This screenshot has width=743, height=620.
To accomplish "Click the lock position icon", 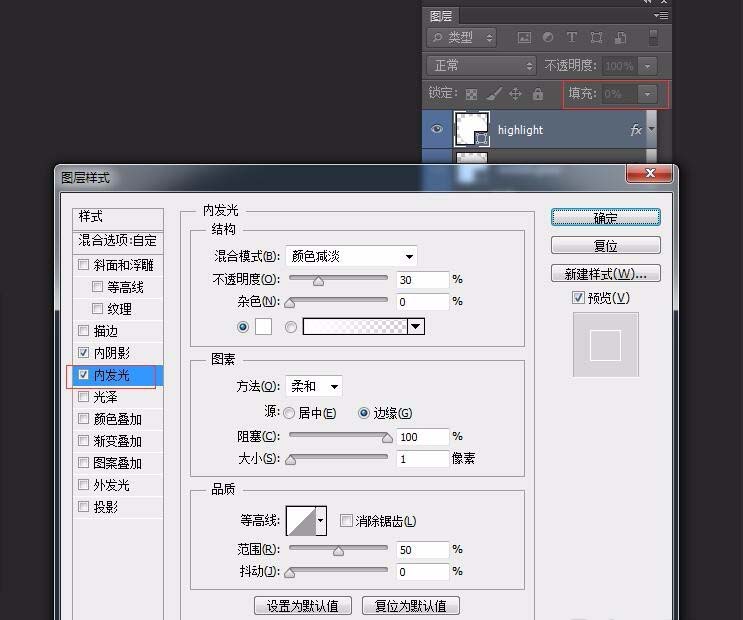I will pos(516,94).
